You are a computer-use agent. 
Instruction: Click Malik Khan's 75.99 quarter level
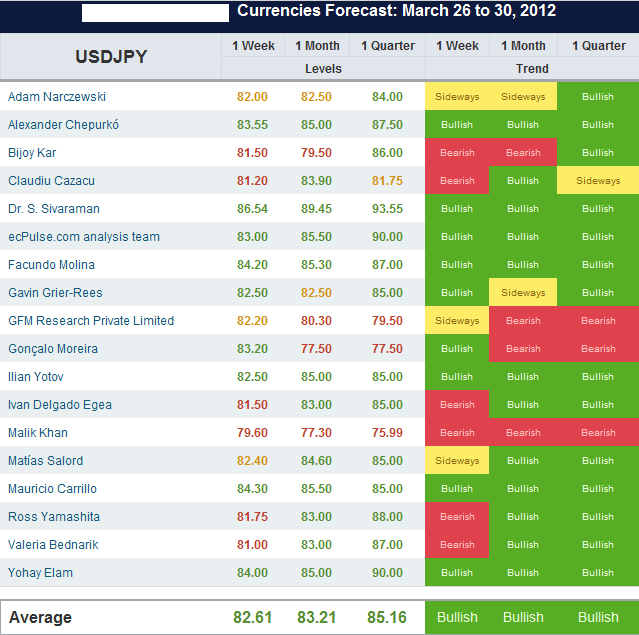pos(387,433)
